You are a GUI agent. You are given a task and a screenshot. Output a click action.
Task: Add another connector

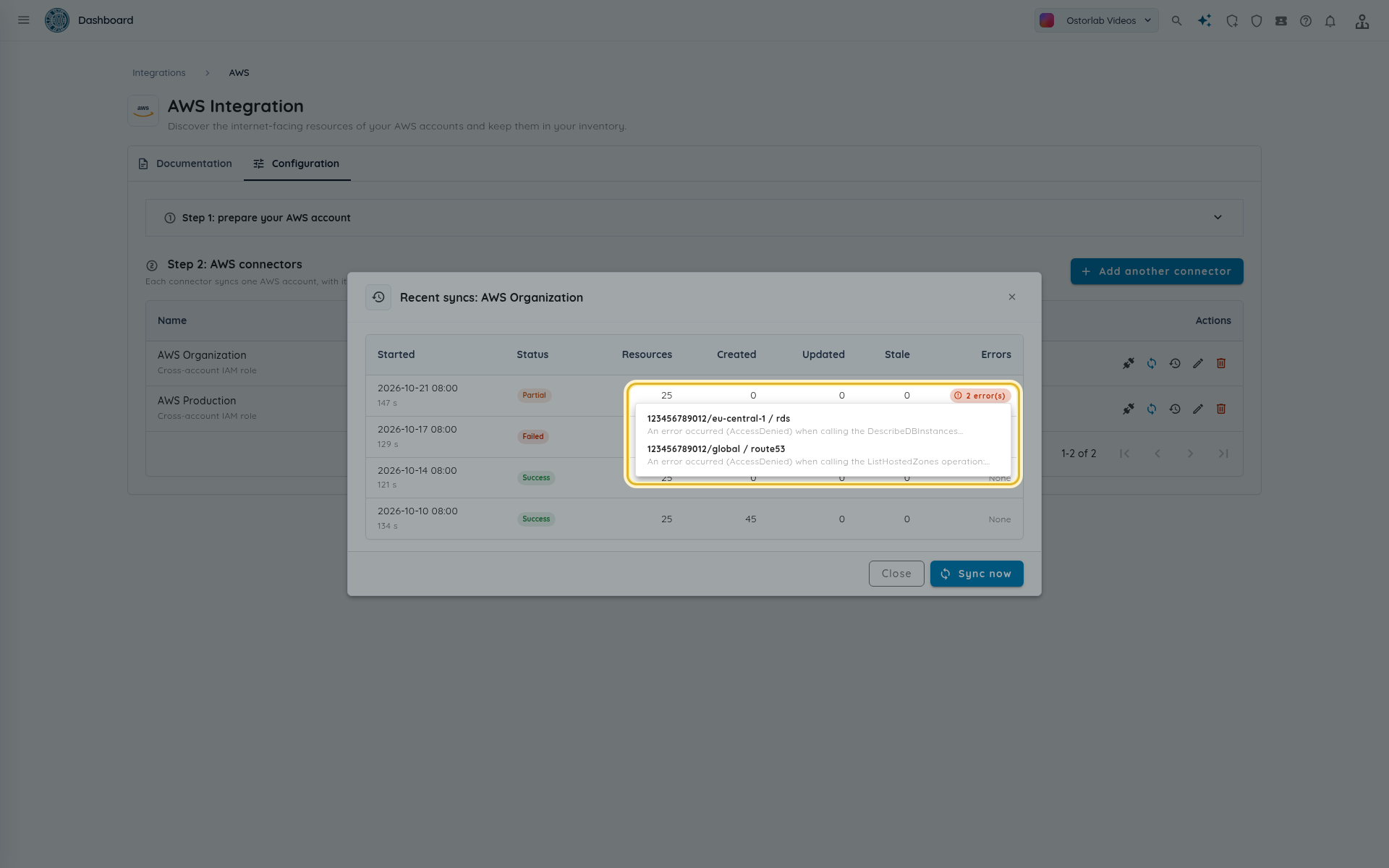tap(1157, 271)
